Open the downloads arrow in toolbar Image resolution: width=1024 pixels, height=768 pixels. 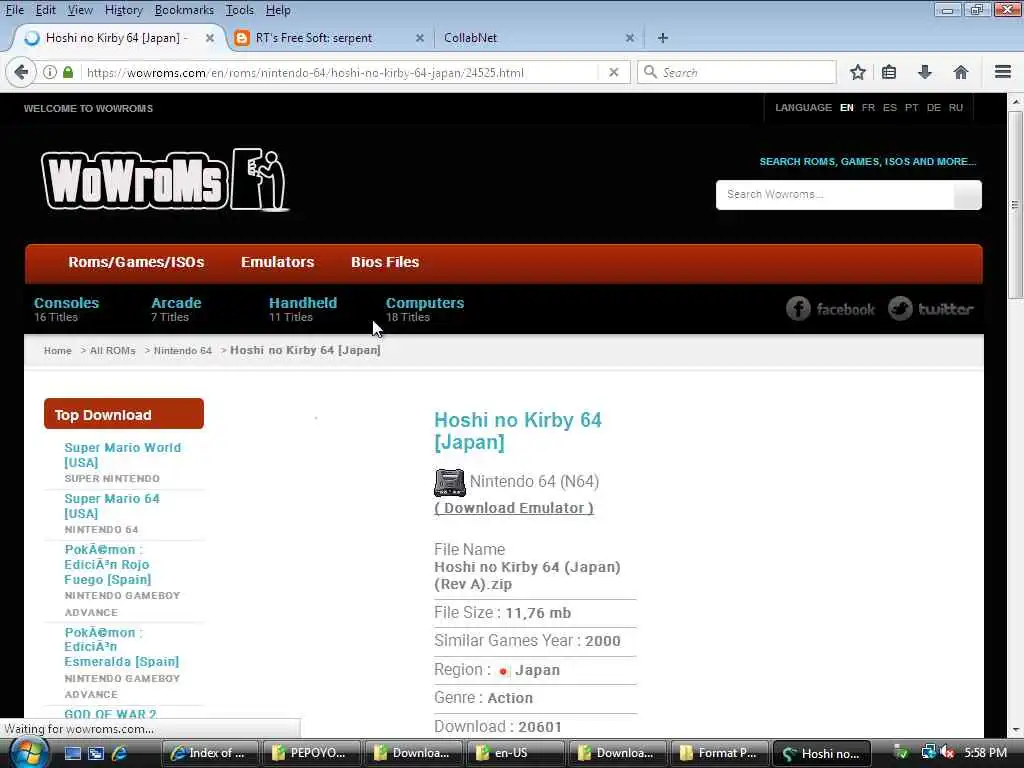tap(924, 72)
